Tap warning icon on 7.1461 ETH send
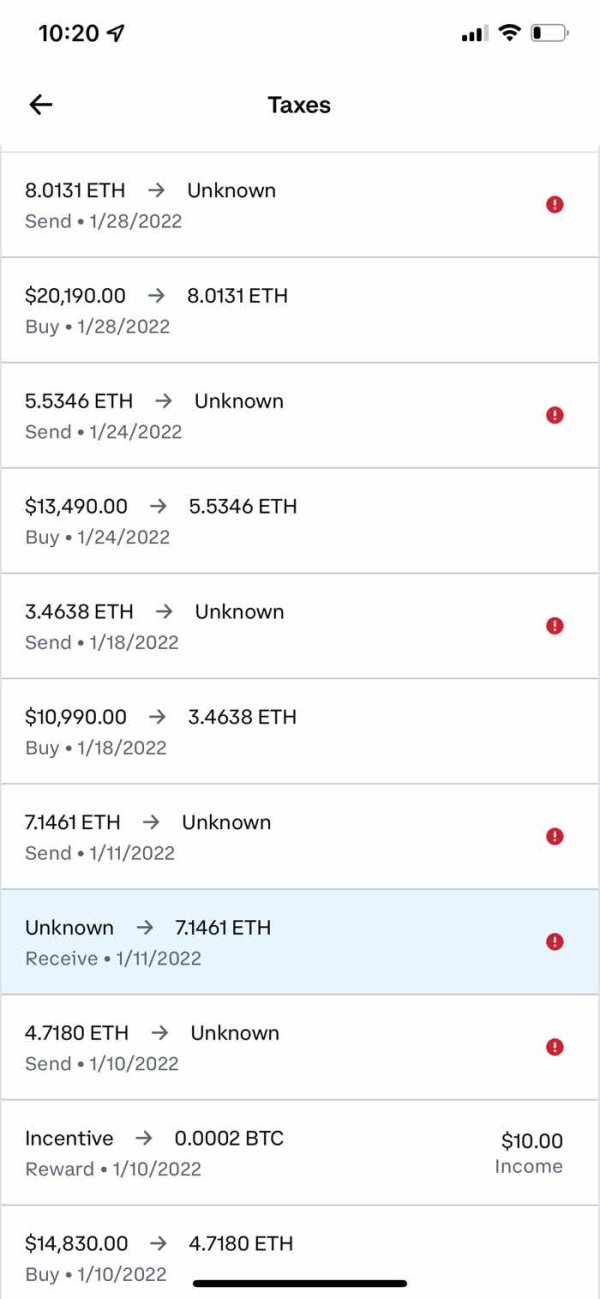The image size is (600, 1299). point(555,836)
